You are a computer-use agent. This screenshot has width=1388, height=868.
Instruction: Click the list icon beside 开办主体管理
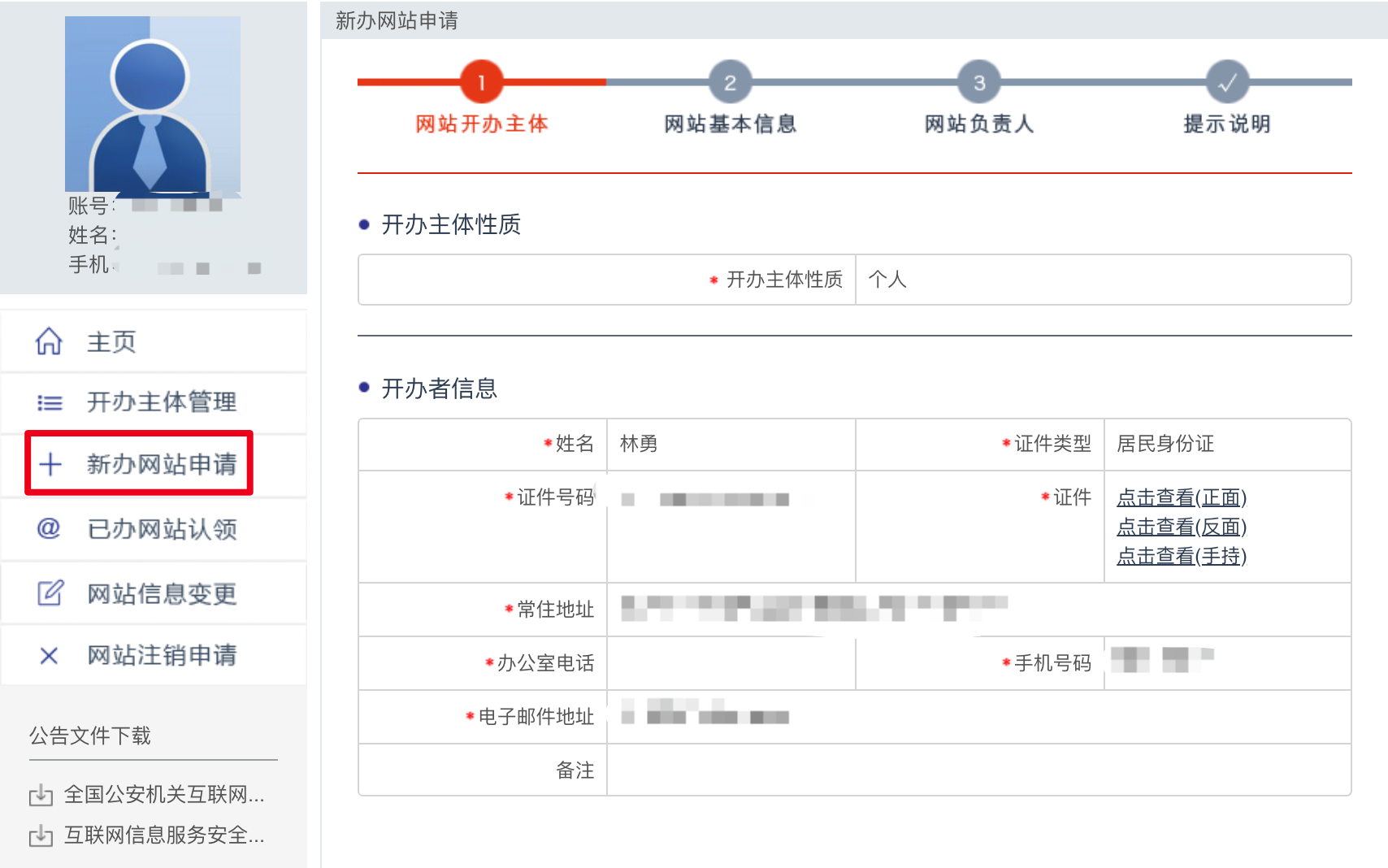pos(49,402)
